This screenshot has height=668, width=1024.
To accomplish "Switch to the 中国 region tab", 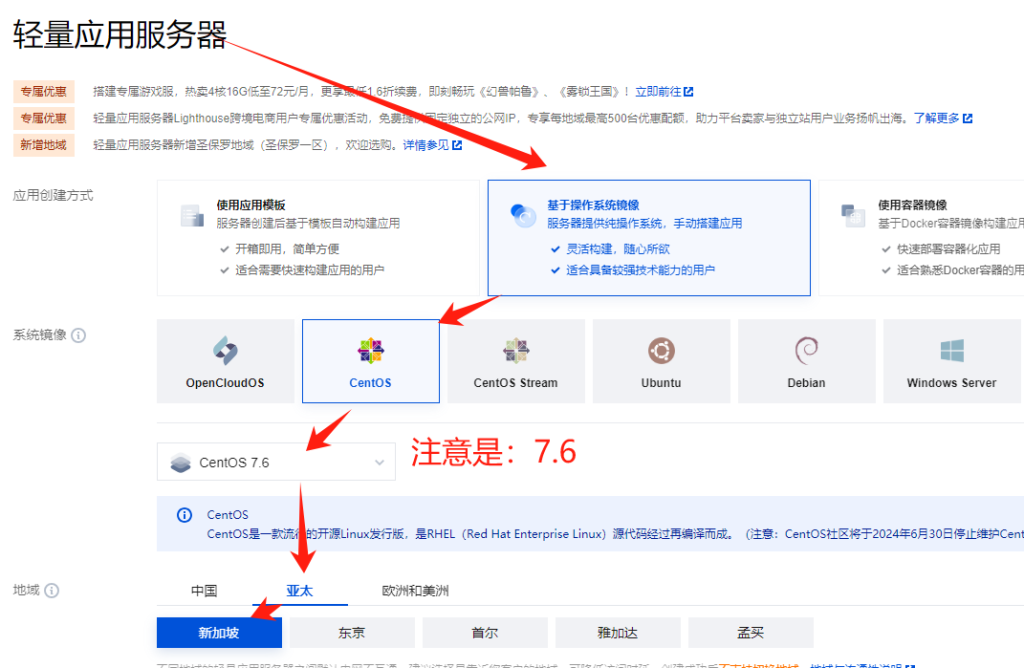I will tap(204, 591).
